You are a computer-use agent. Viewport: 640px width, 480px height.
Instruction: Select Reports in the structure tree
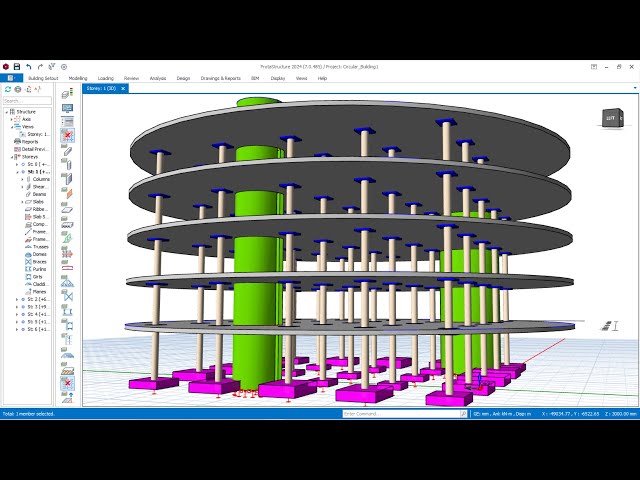pos(30,142)
